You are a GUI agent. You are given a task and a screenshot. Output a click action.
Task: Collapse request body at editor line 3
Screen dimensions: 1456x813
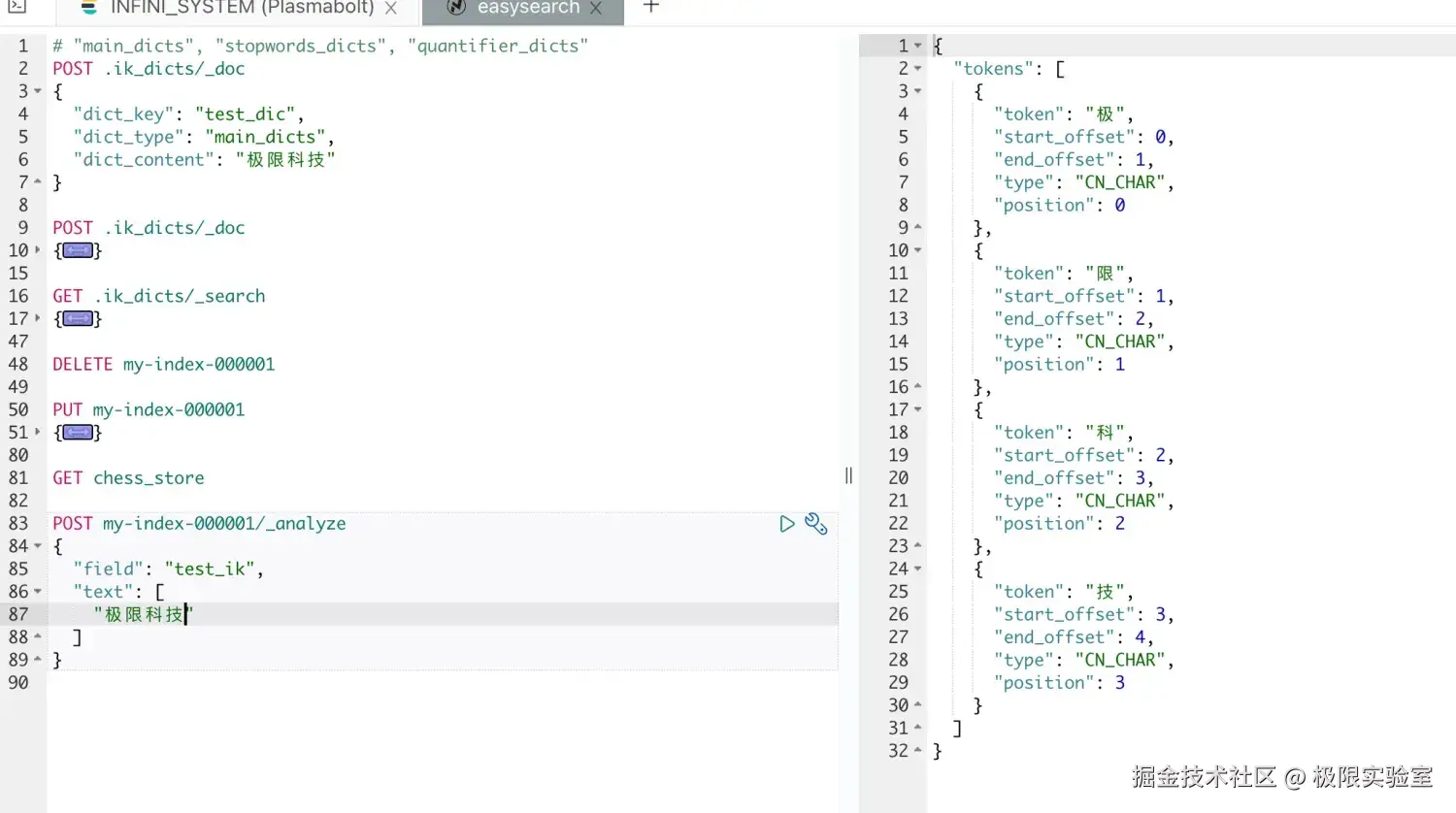tap(38, 91)
